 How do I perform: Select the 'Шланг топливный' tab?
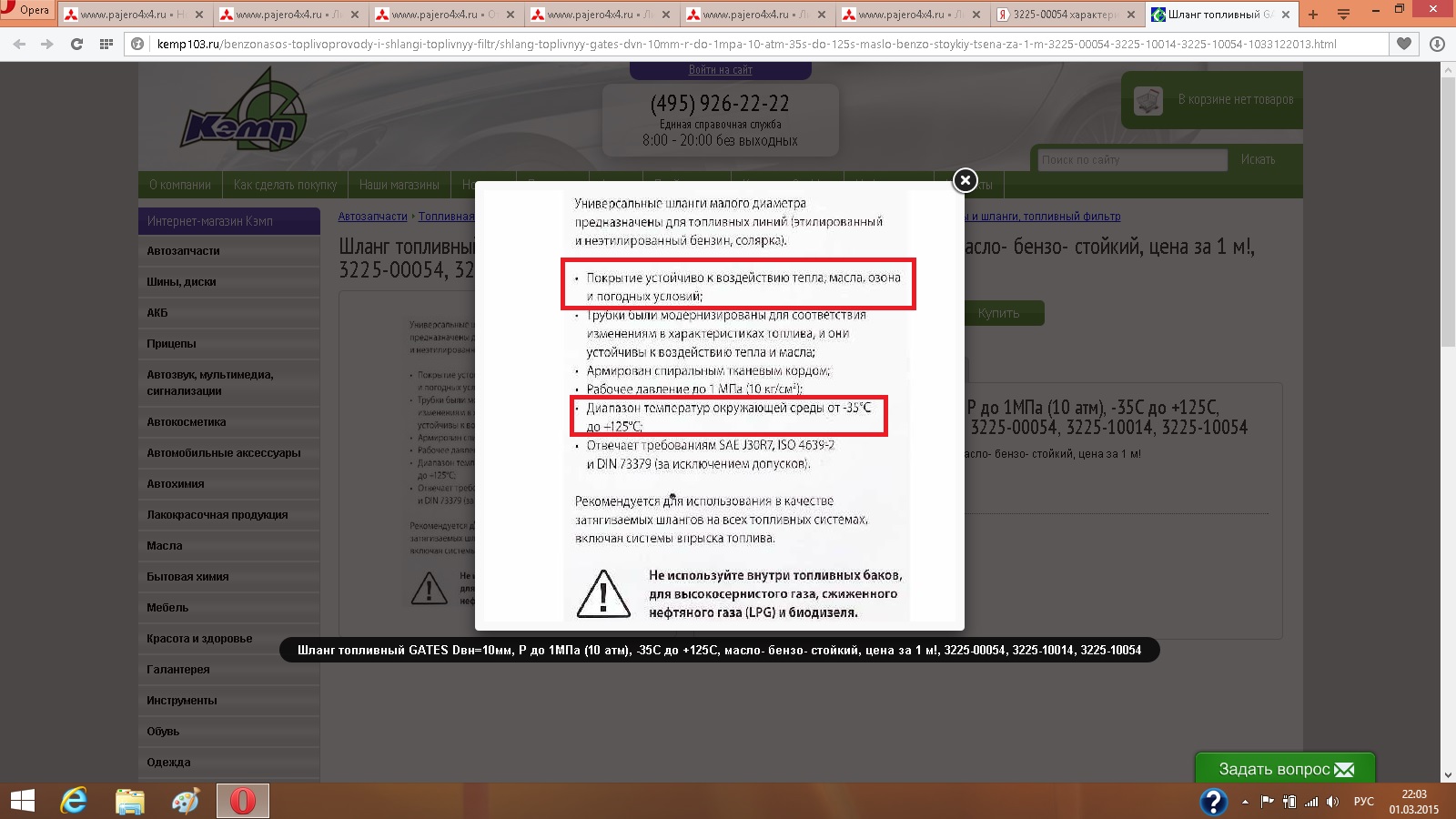[1223, 15]
